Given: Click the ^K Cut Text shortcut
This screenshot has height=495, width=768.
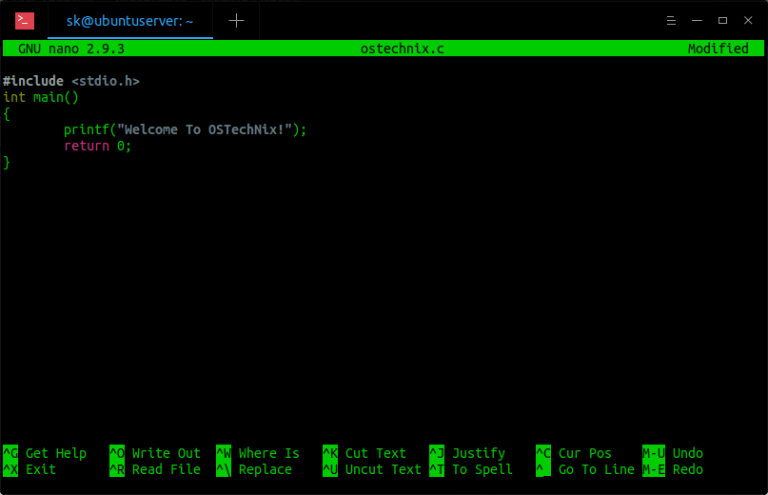Looking at the screenshot, I should (x=365, y=453).
